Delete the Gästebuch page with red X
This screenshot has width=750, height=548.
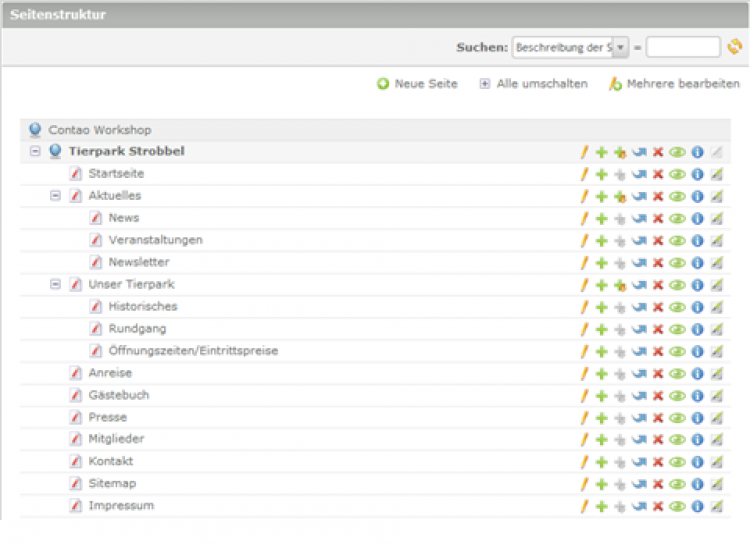(658, 395)
